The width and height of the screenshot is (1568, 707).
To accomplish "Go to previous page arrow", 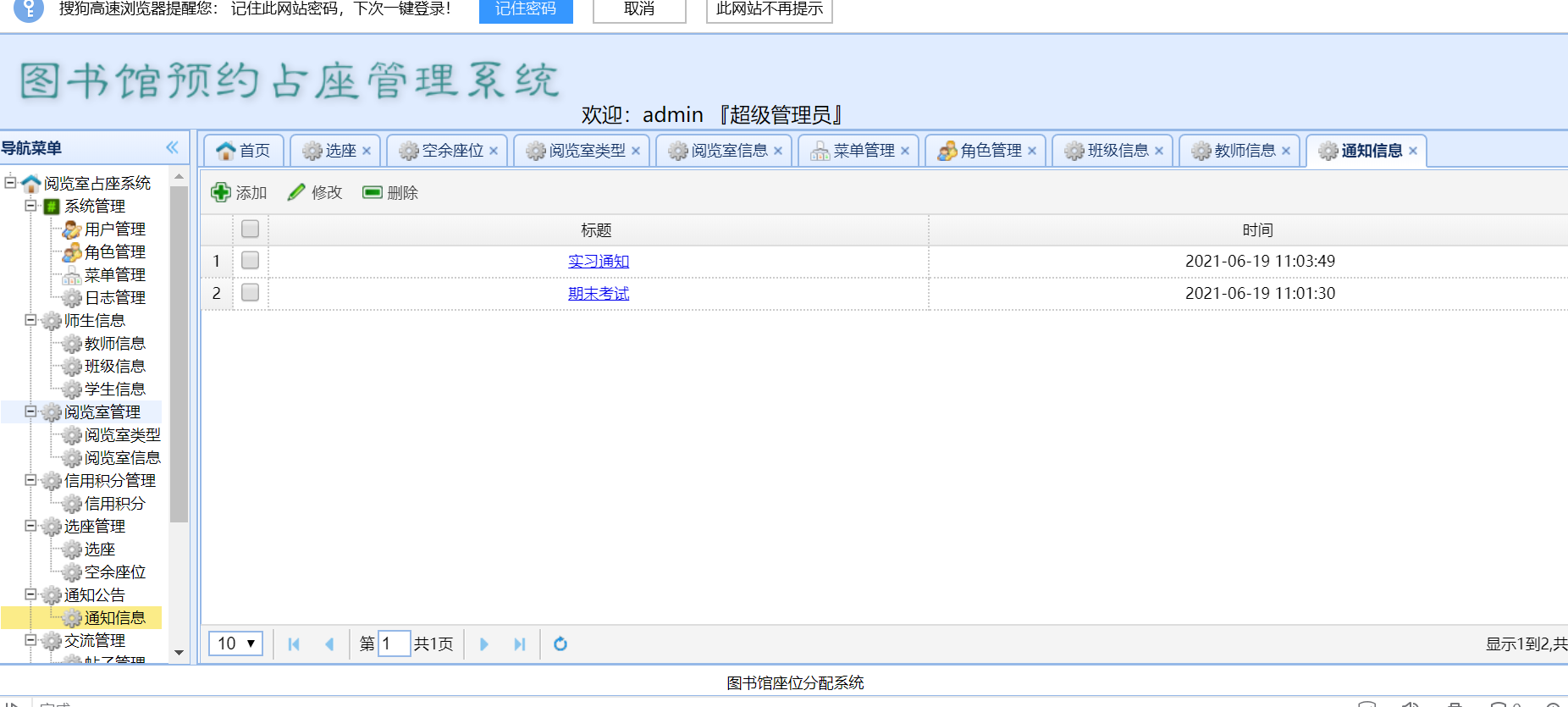I will [x=329, y=644].
